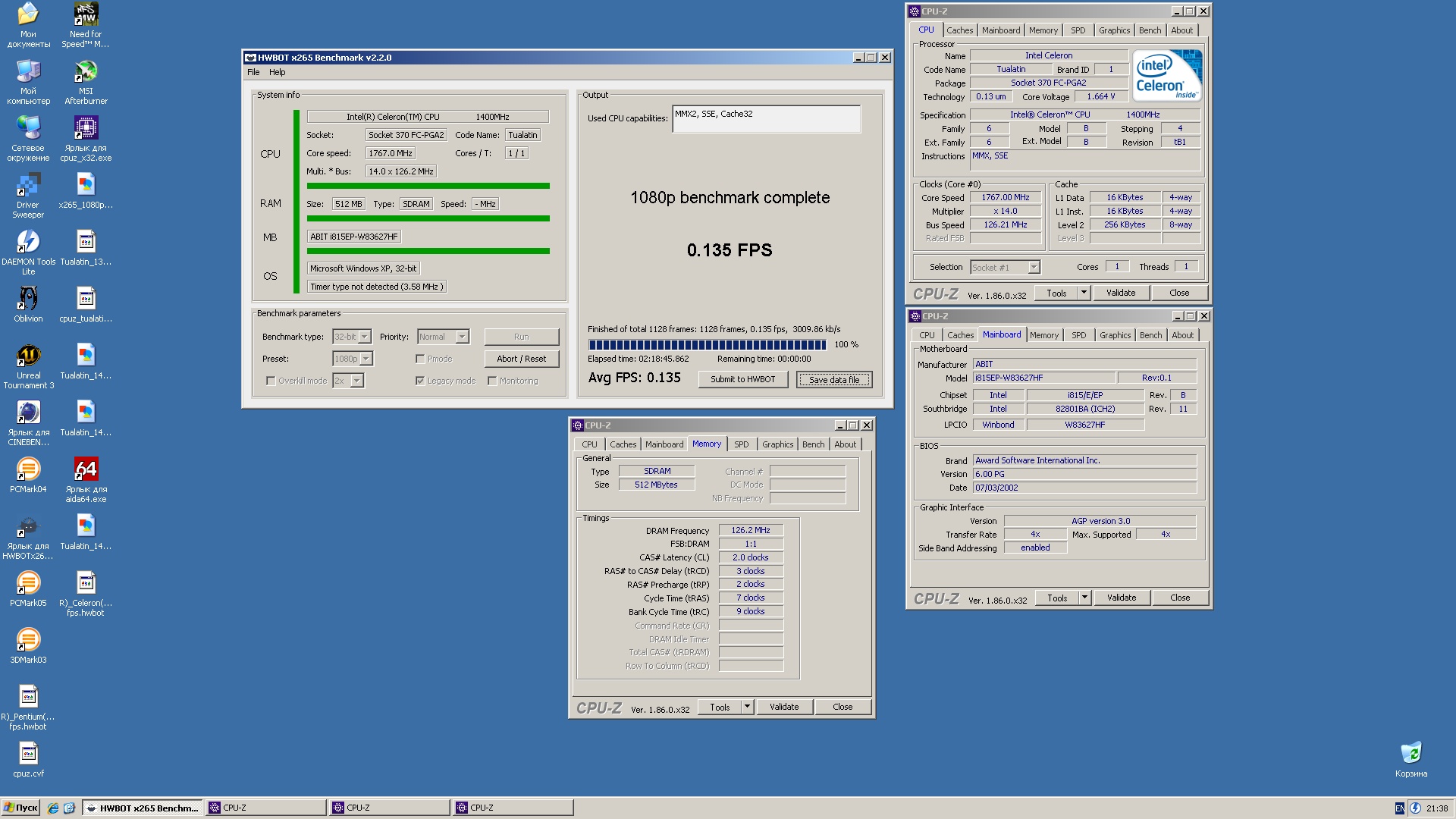Open the aida64.exe shortcut

coord(86,479)
